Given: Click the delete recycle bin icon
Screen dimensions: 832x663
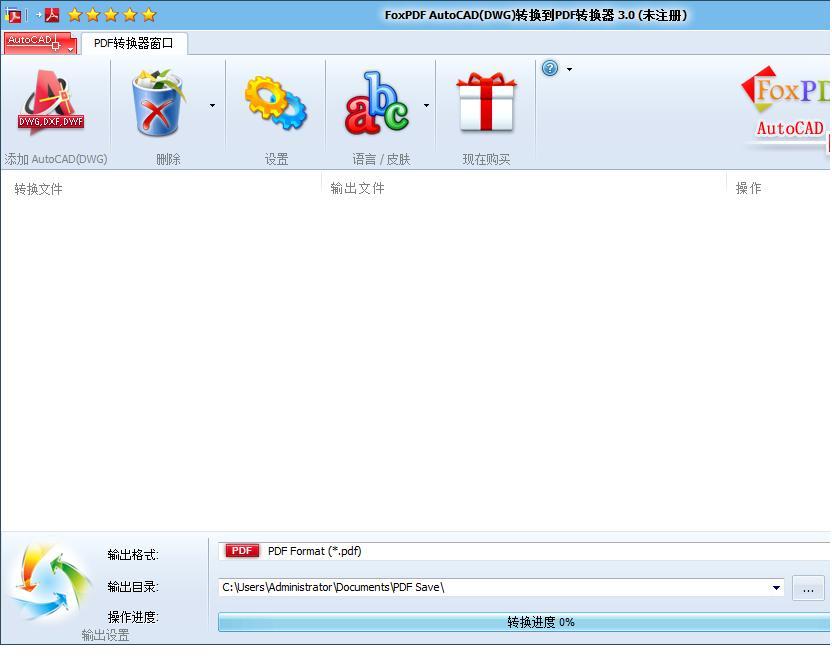Looking at the screenshot, I should pos(158,102).
